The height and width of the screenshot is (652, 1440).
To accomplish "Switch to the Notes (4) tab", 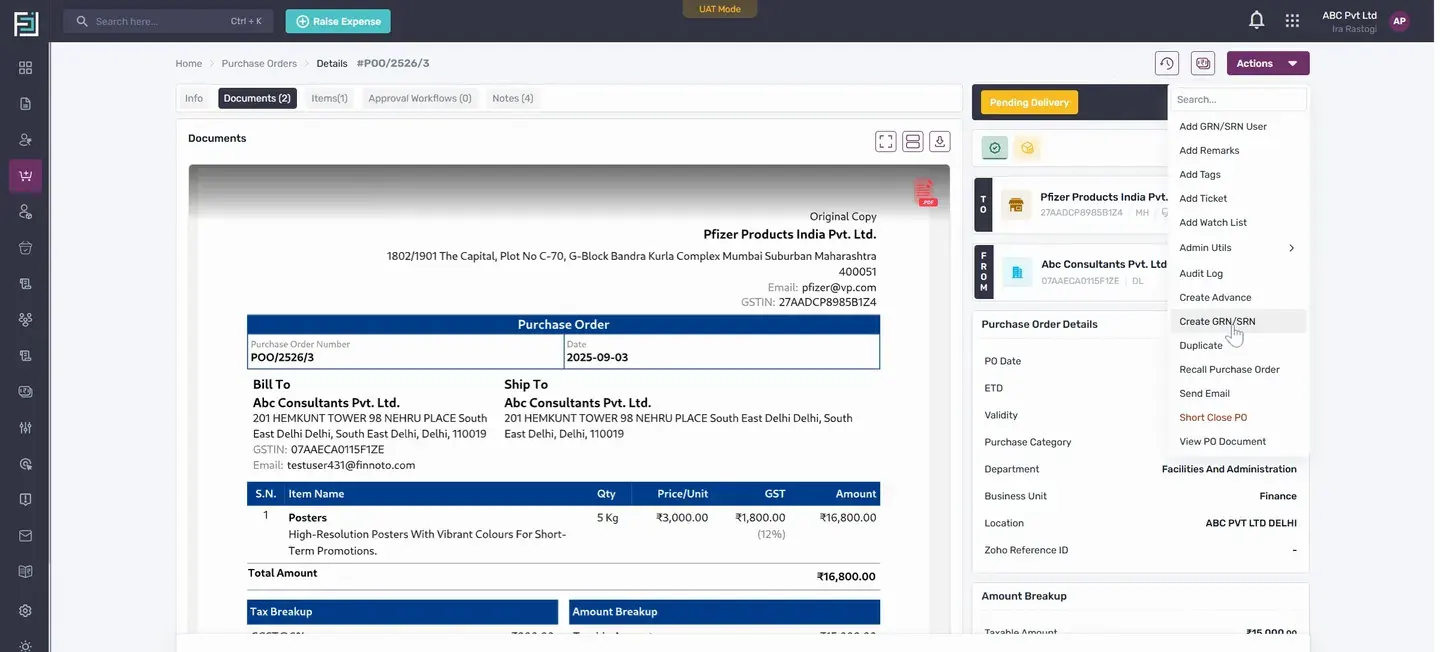I will (x=513, y=98).
